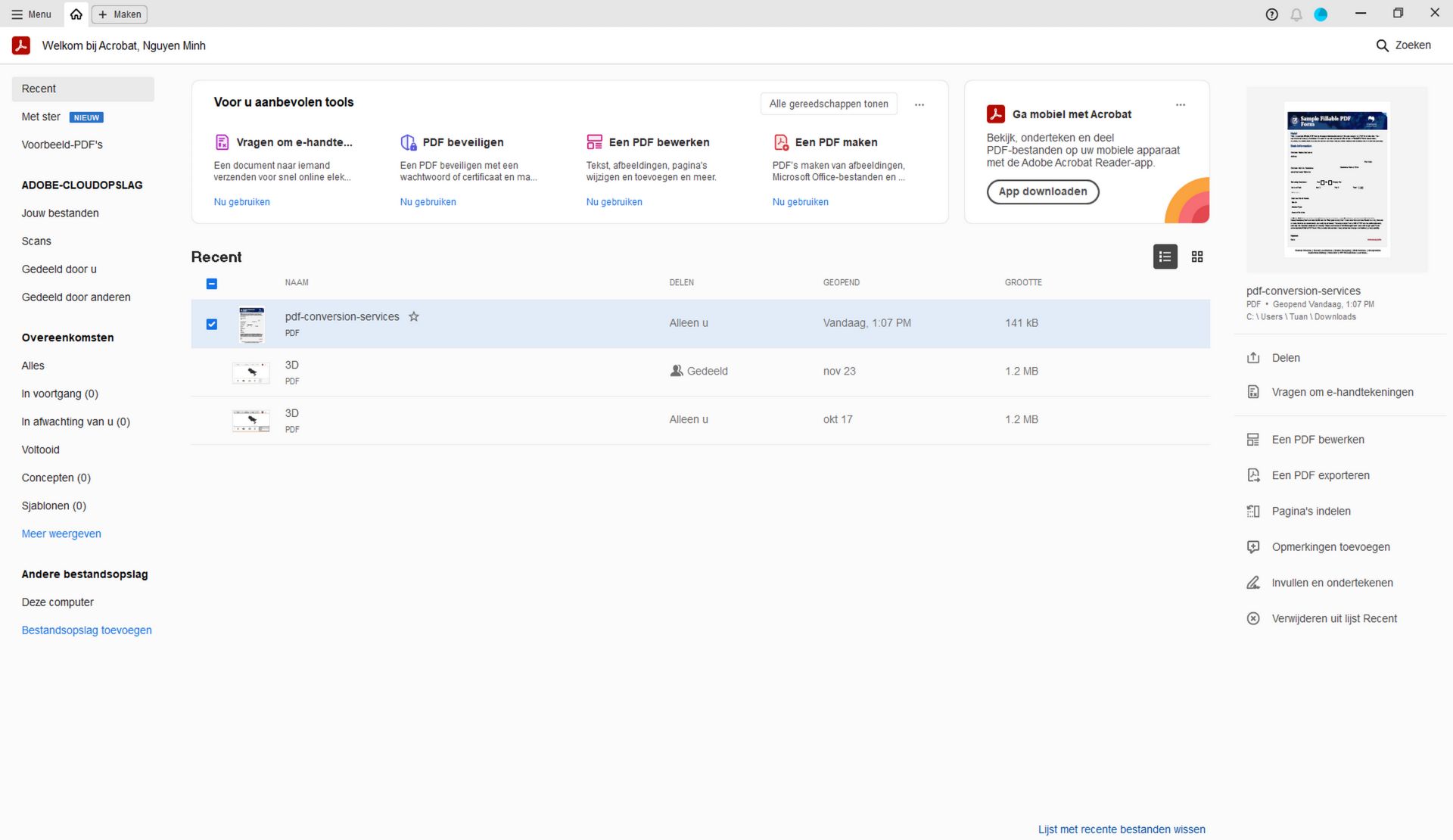1453x840 pixels.
Task: Star the pdf-conversion-services file
Action: pyautogui.click(x=414, y=316)
